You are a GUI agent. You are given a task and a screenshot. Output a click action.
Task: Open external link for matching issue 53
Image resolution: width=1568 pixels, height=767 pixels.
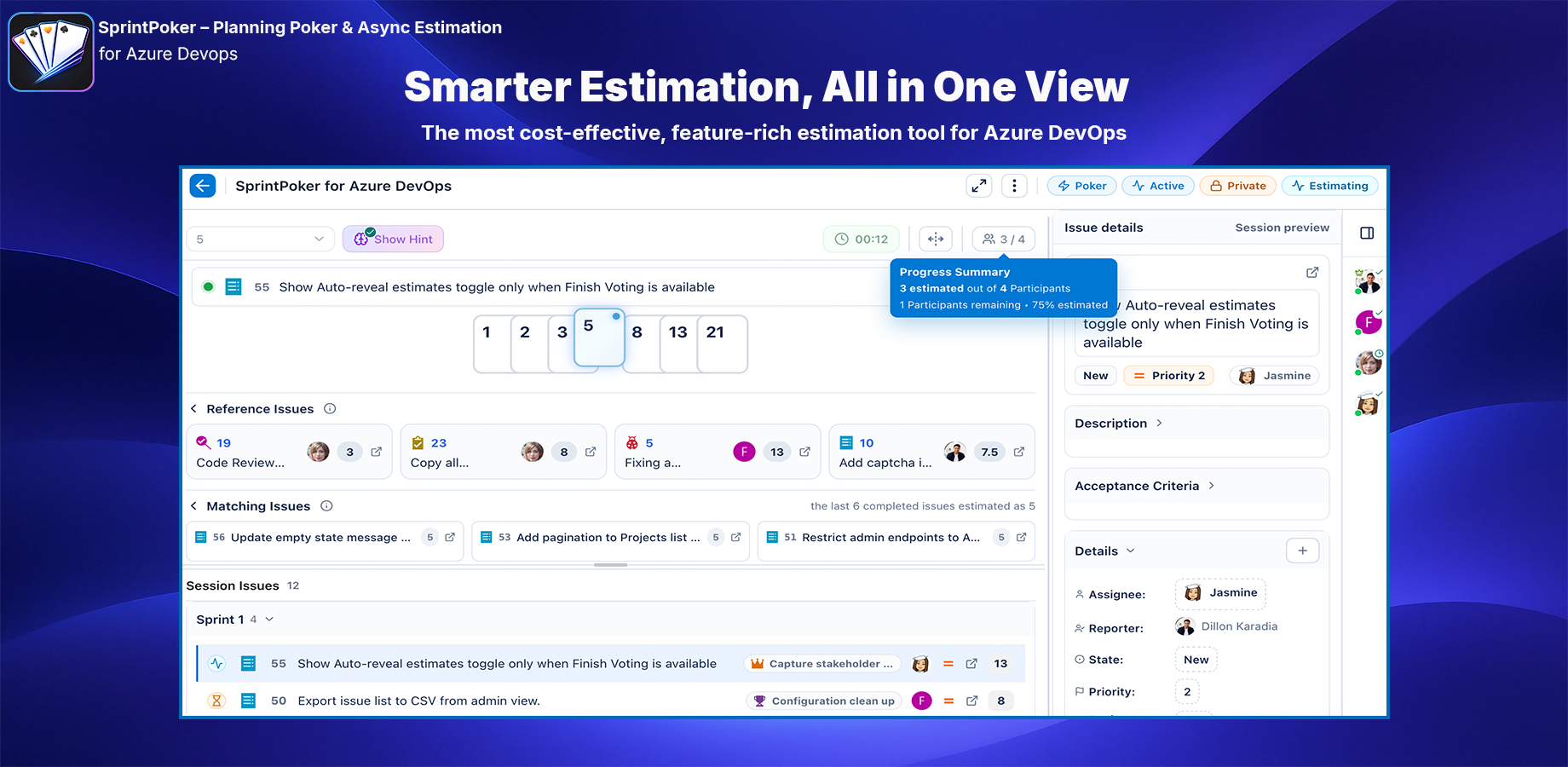point(735,537)
